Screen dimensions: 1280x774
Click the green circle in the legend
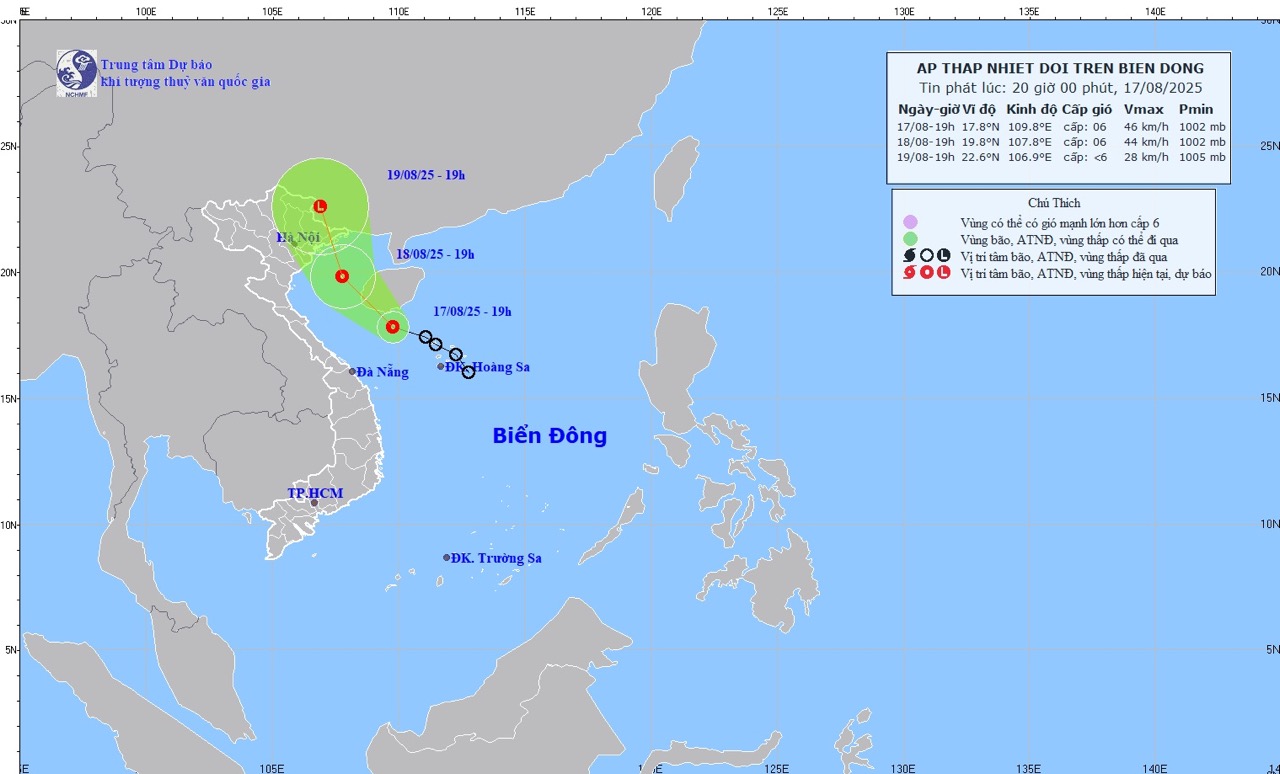point(910,239)
